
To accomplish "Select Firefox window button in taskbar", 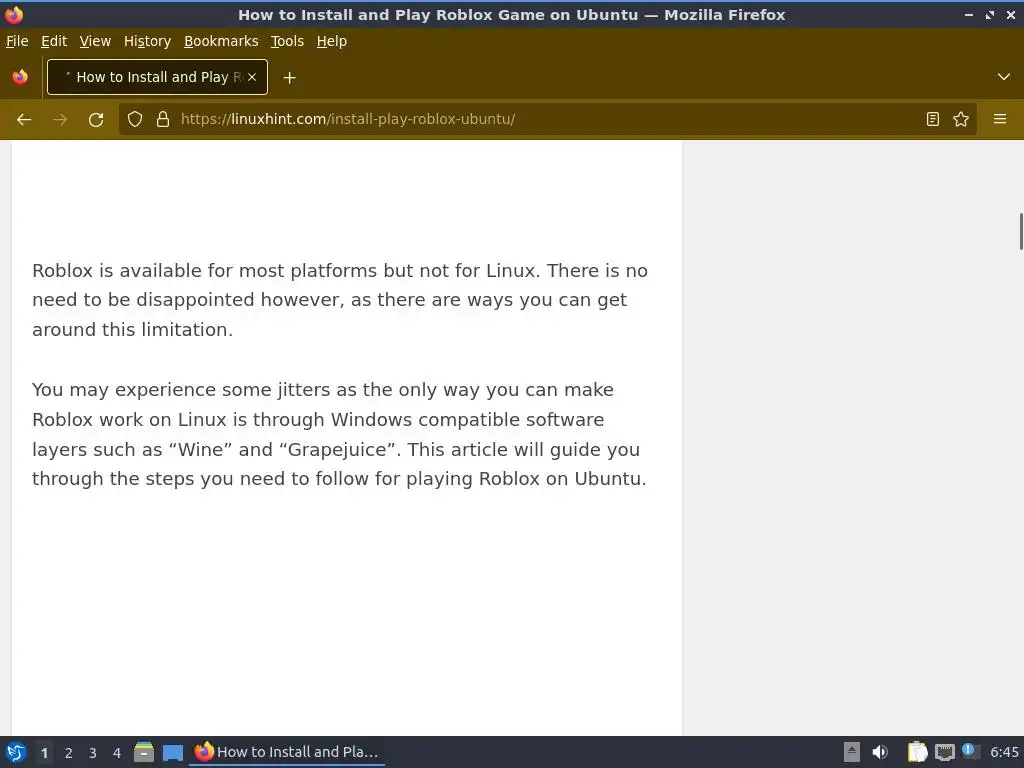I will click(287, 752).
